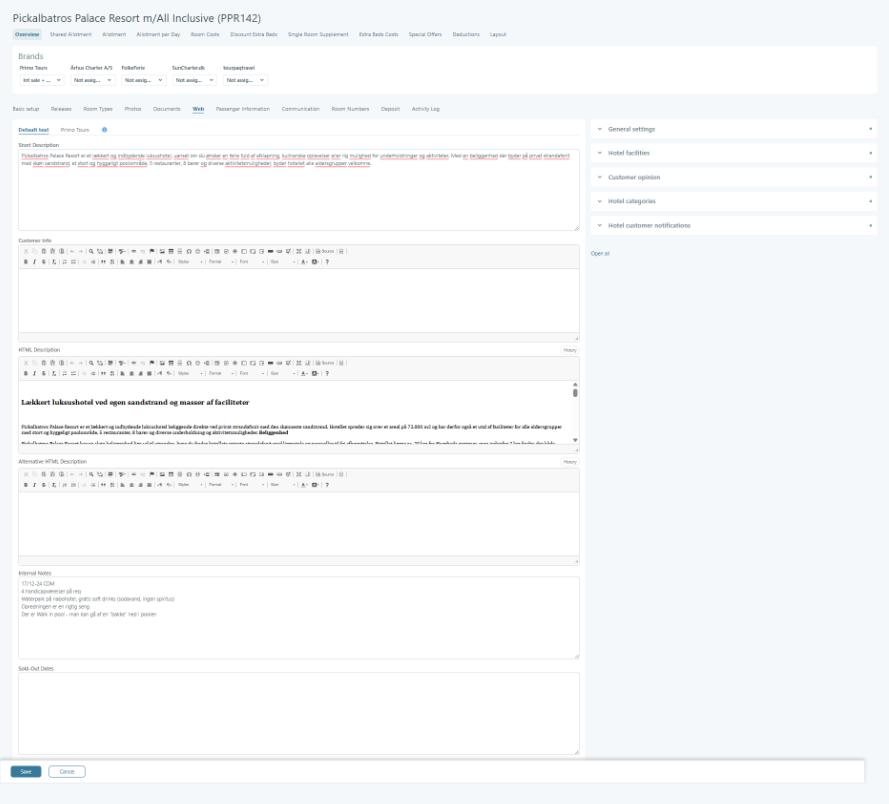The image size is (889, 804).
Task: Click Source button in Customer Info editor
Action: (x=325, y=251)
